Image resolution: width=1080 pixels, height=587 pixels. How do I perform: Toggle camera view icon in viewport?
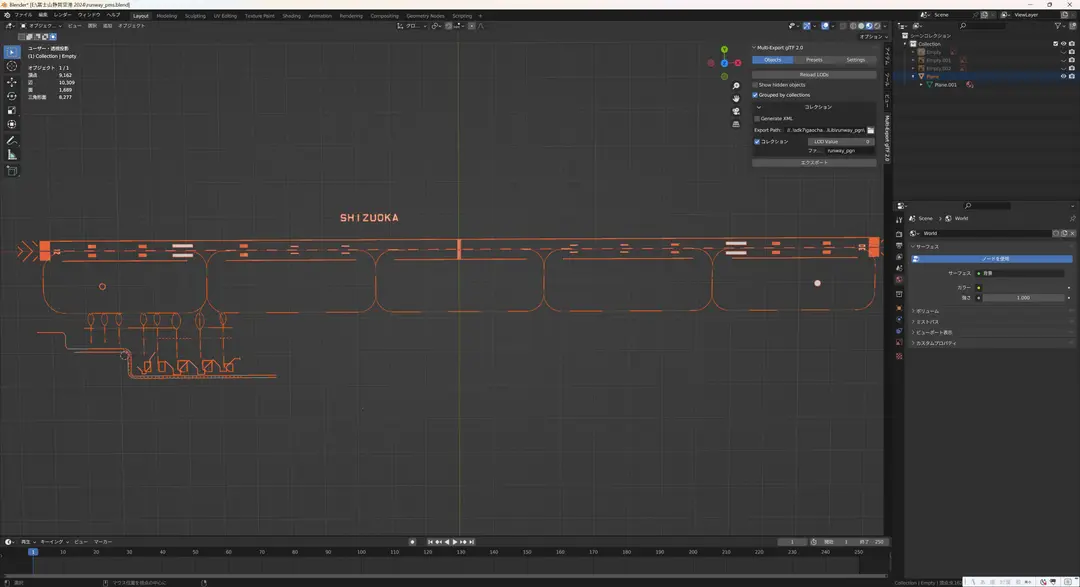(x=736, y=111)
